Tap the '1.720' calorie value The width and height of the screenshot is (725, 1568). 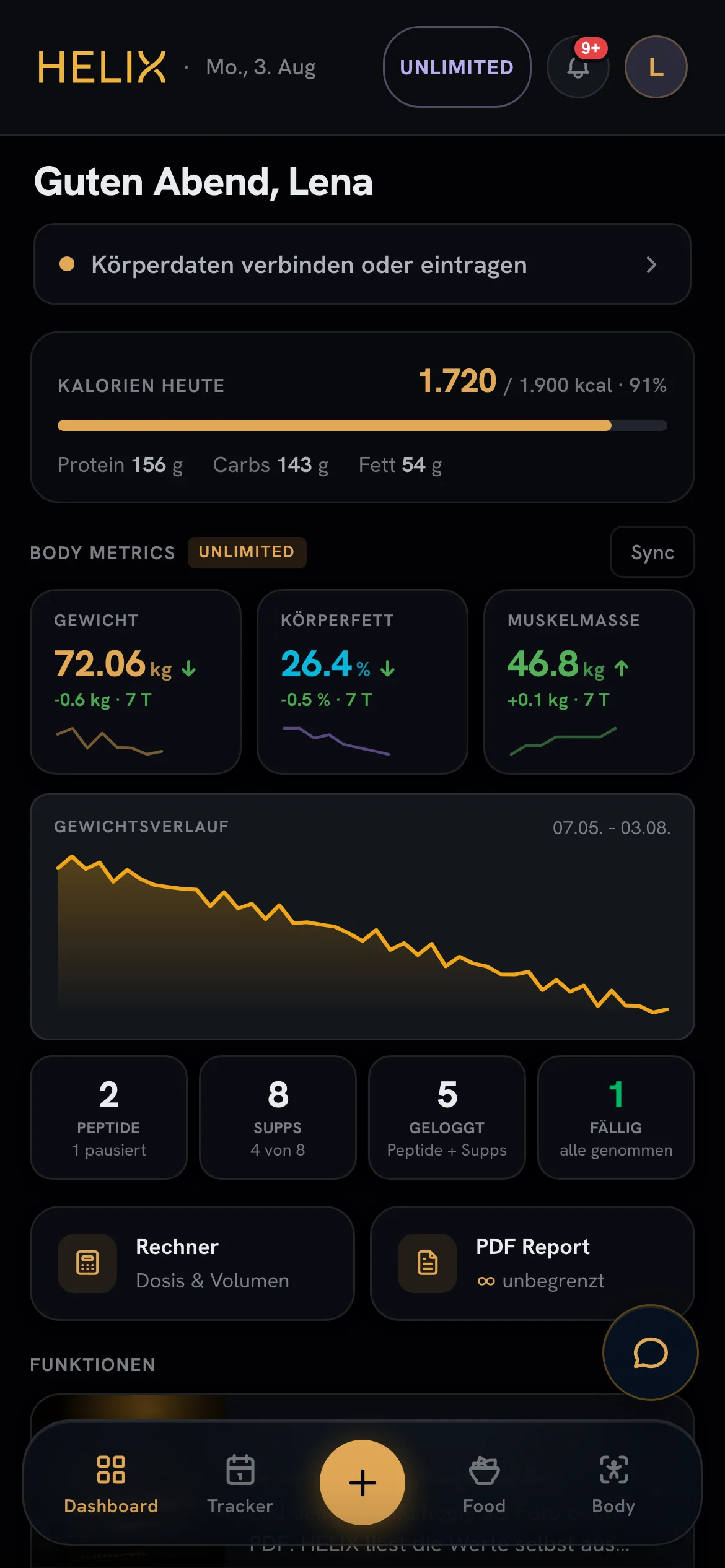[457, 380]
